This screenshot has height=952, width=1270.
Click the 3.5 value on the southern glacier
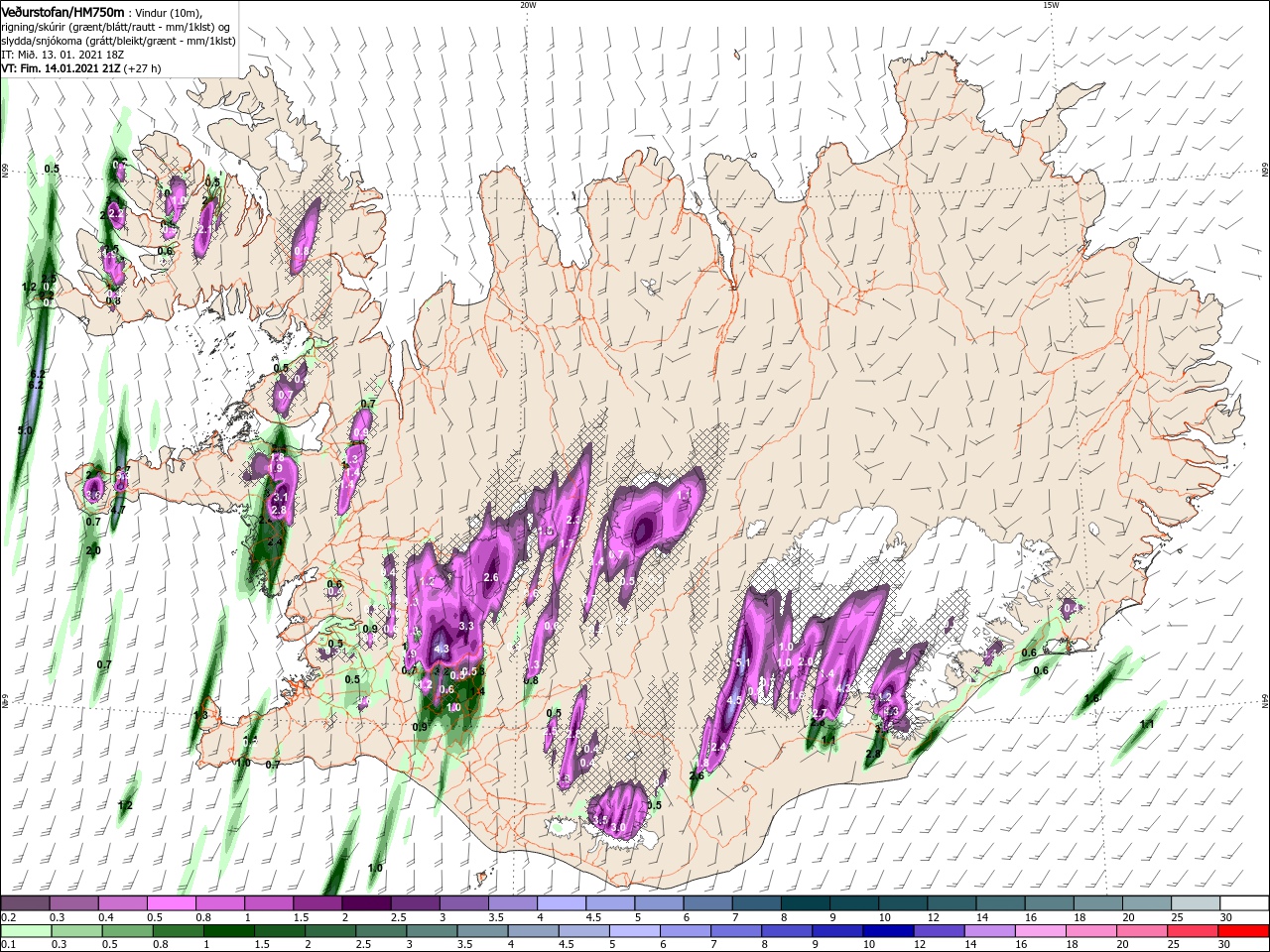(x=598, y=820)
